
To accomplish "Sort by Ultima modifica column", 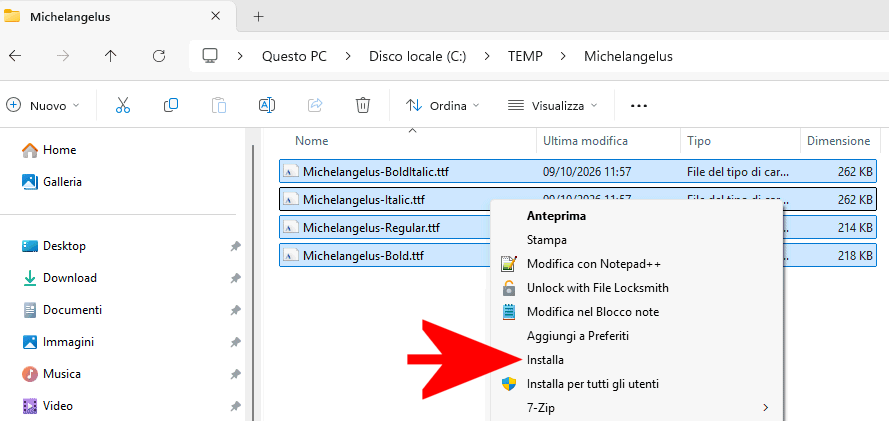I will coord(585,141).
